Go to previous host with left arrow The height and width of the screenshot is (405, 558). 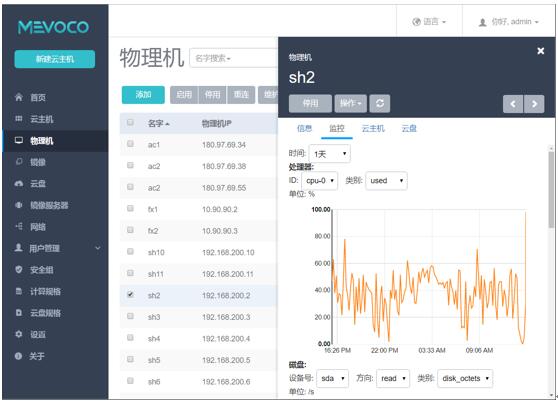[x=513, y=104]
